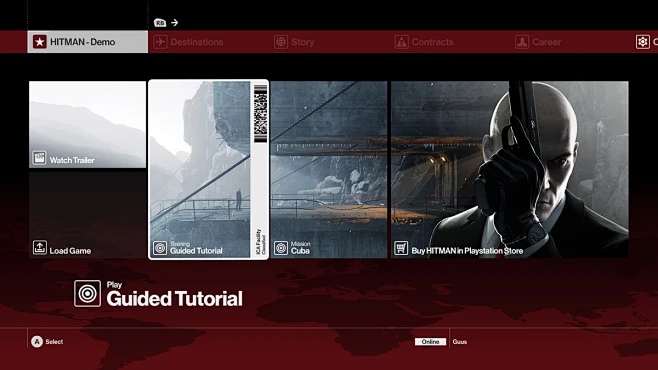Click the Select label in footer
Screen dimensions: 658x370
click(x=54, y=342)
